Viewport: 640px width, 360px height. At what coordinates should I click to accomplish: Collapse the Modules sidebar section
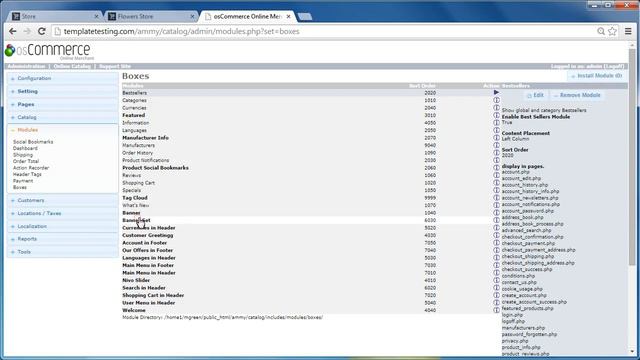coord(62,130)
